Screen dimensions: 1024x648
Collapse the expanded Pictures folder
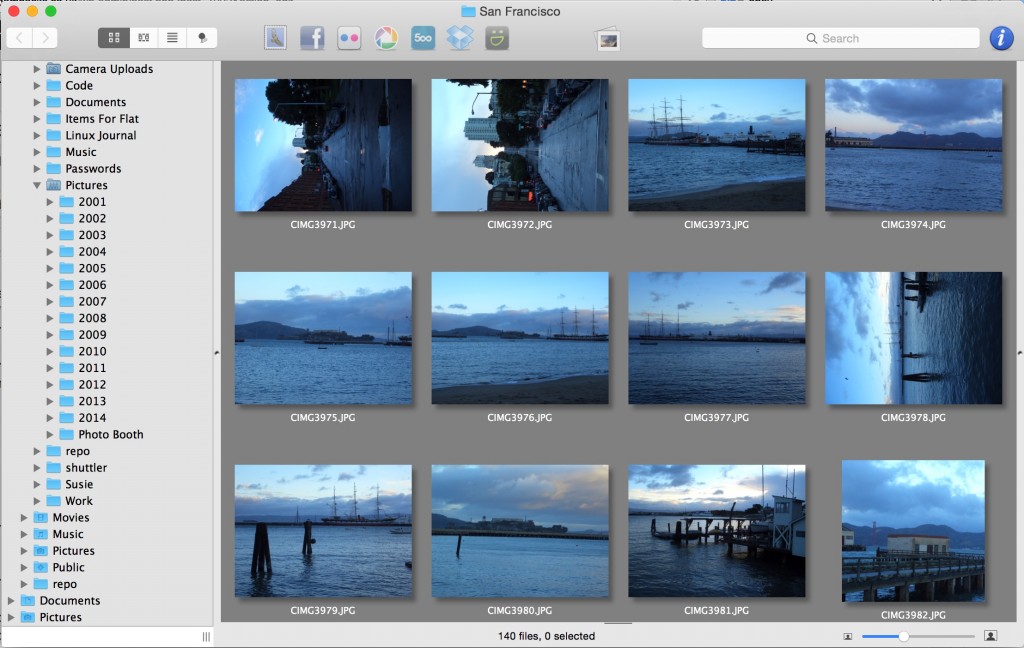coord(37,185)
